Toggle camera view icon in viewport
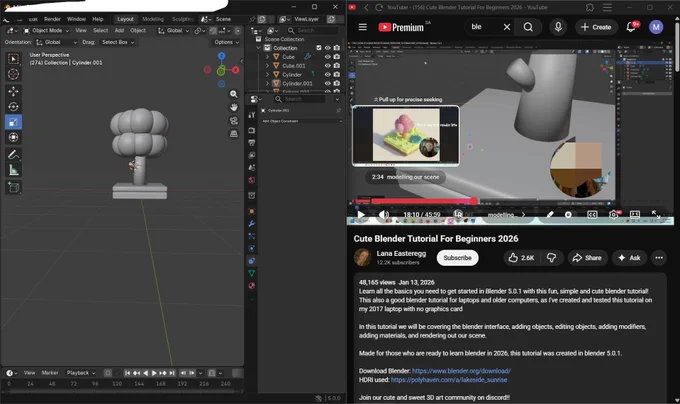 234,121
